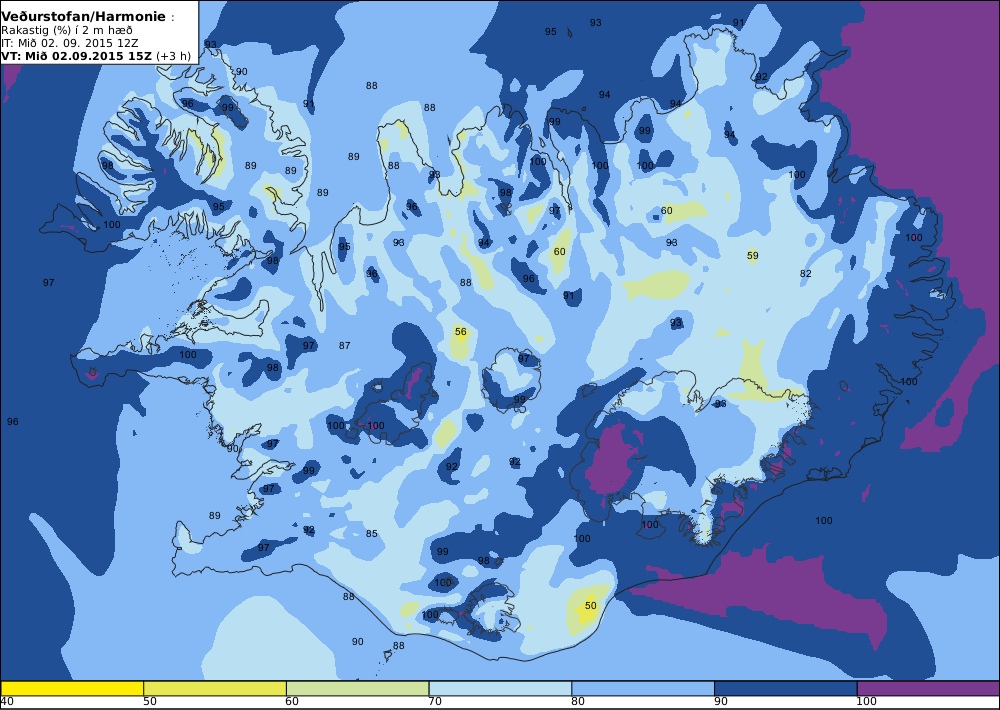Click the legend scale label 70

(435, 702)
